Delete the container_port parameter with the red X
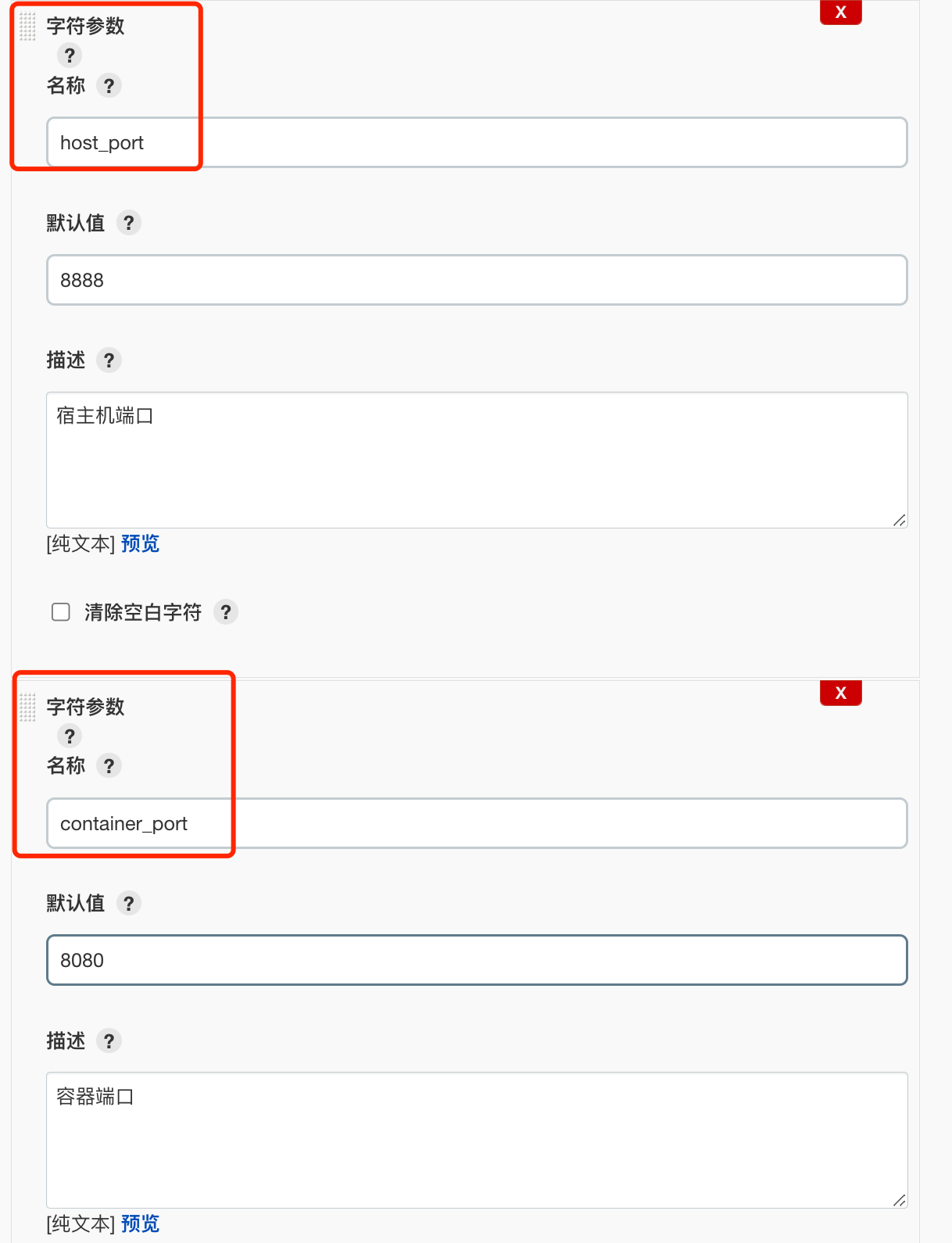The width and height of the screenshot is (952, 1243). tap(840, 693)
